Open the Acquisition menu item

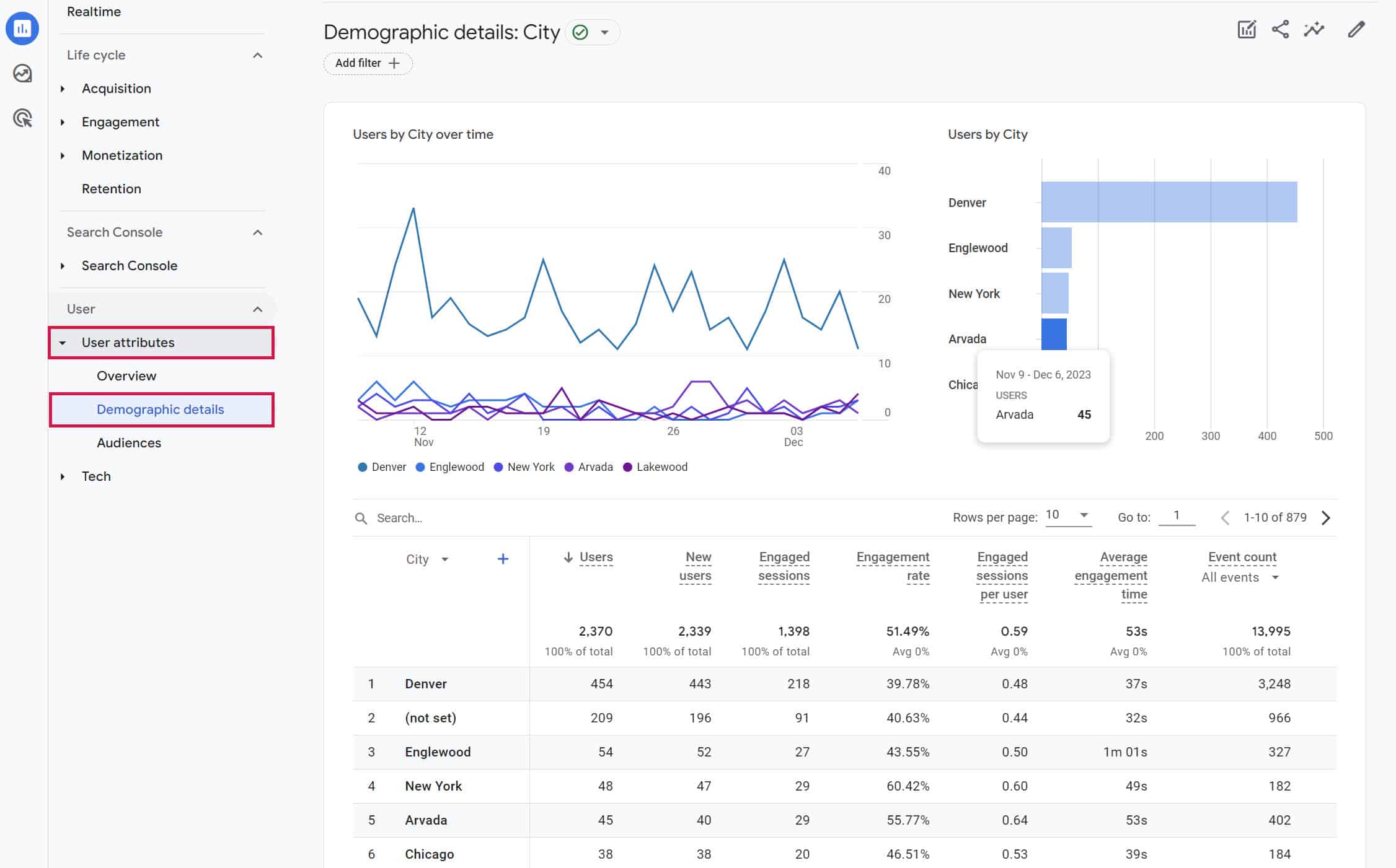point(117,89)
